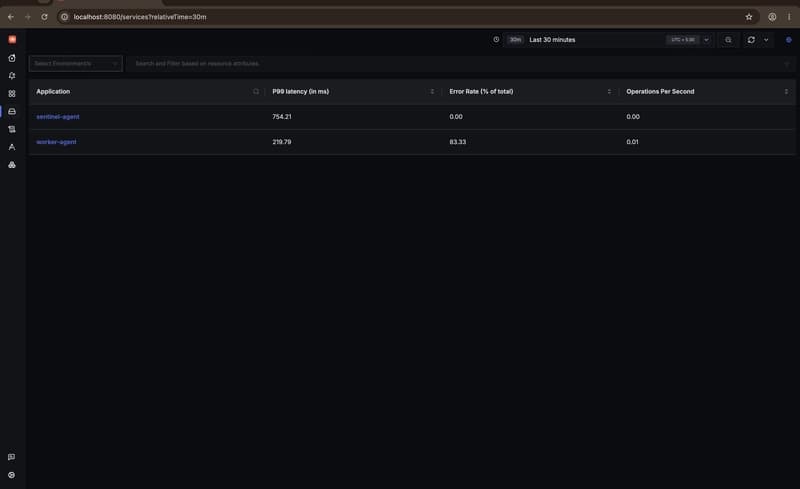
Task: Click site info icon in address bar
Action: 64,17
